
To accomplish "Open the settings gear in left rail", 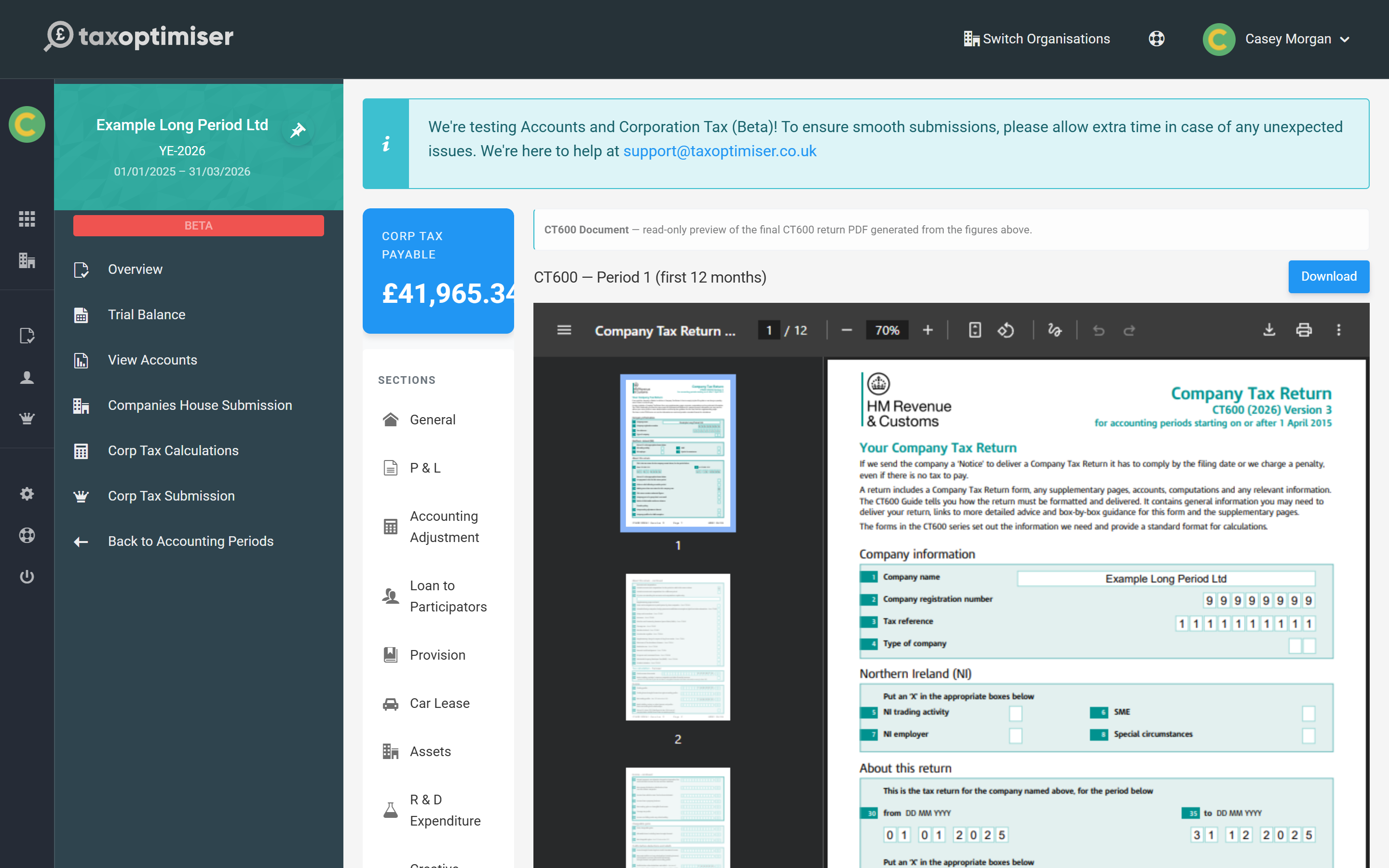I will click(27, 494).
